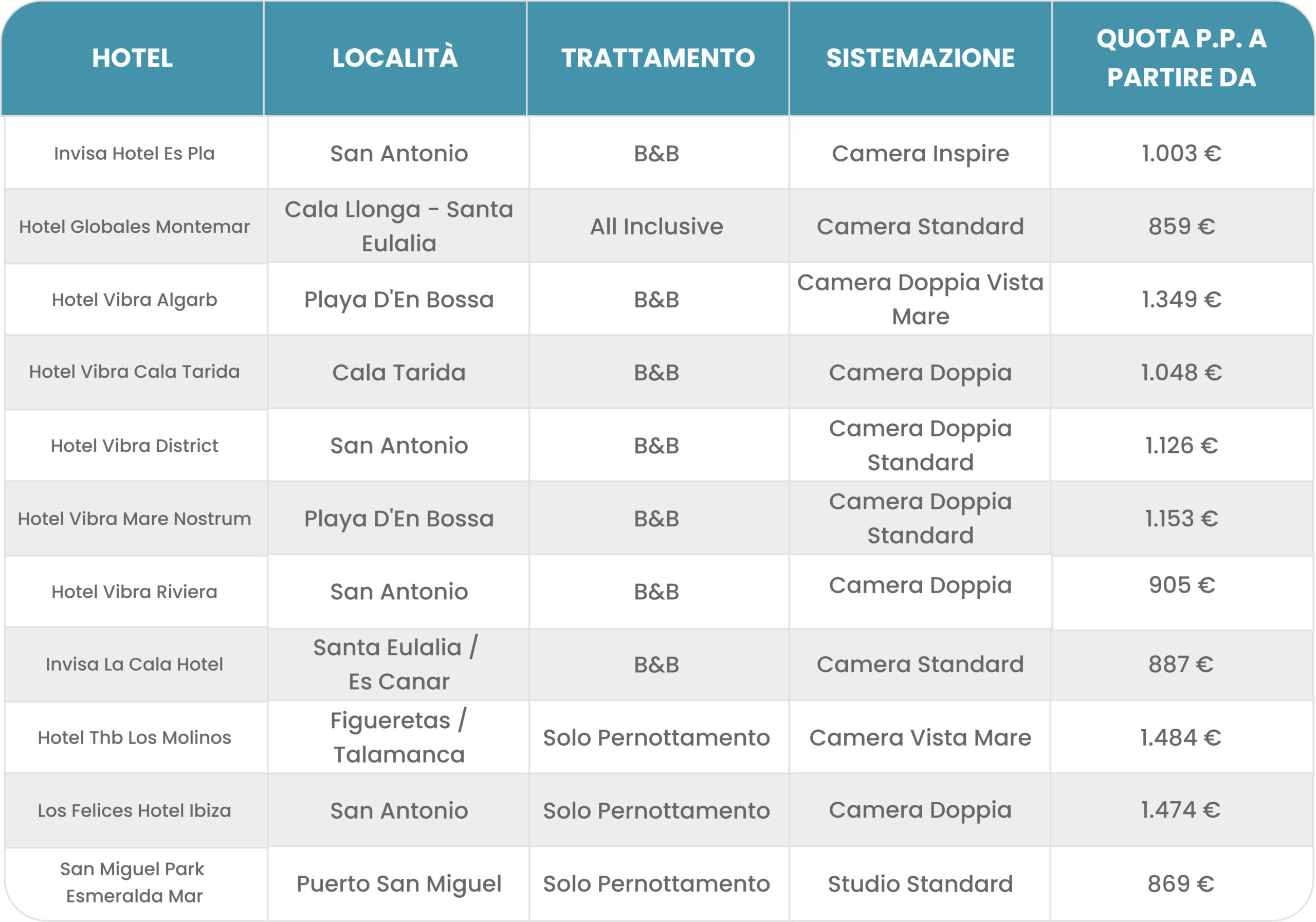Choose Hotel Vibra Mare Nostrum

point(135,519)
